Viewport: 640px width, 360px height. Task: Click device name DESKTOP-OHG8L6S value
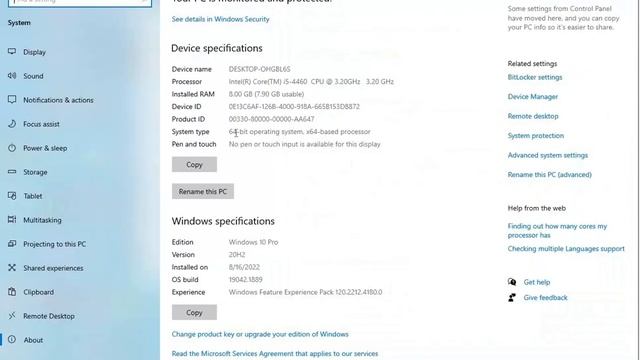(260, 69)
